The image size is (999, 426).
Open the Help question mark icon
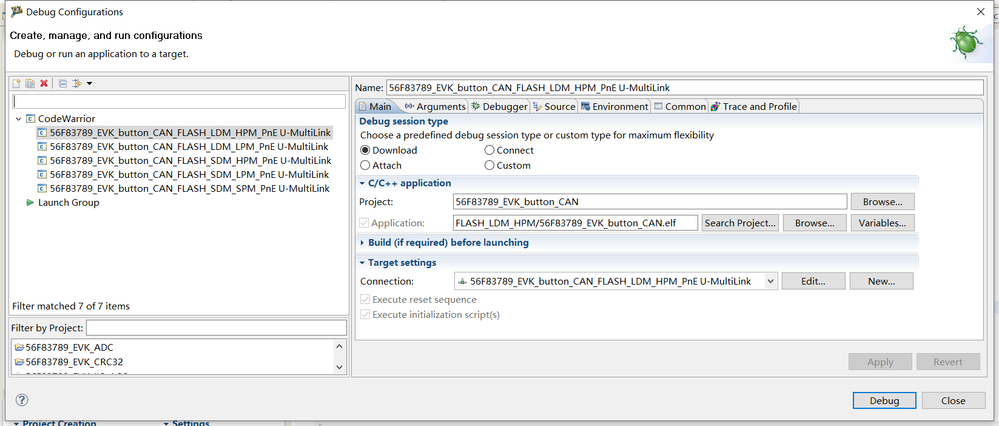click(x=22, y=400)
